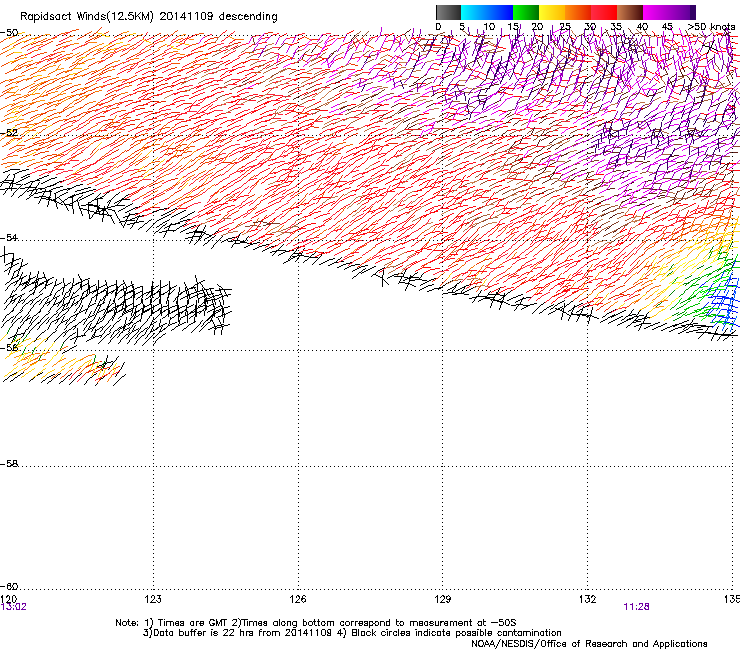Click the -60 latitude axis label
This screenshot has height=650, width=740.
click(x=9, y=586)
